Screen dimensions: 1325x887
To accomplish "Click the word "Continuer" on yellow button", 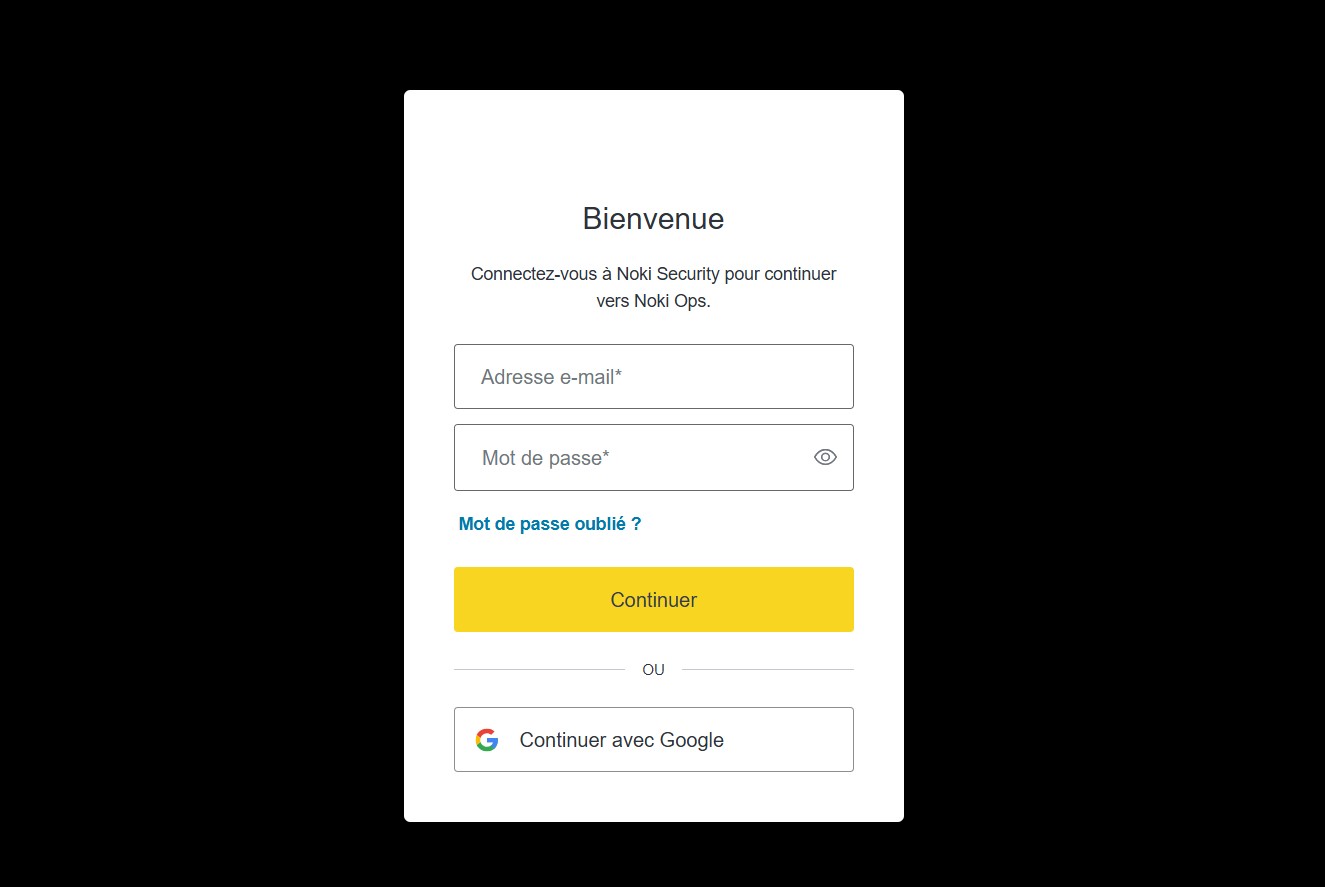I will (654, 600).
